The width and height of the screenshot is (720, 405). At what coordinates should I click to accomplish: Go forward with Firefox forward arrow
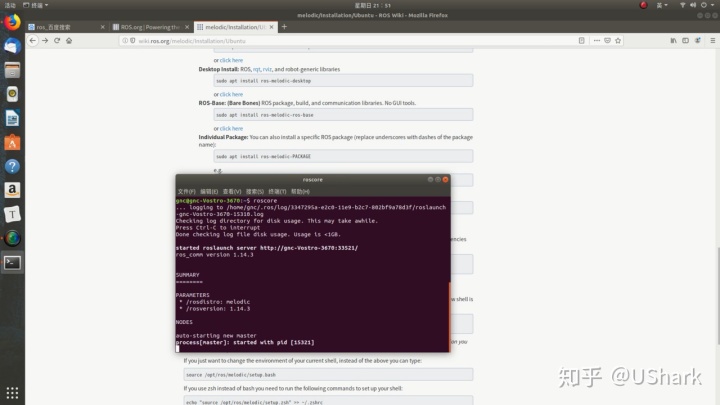[45, 40]
